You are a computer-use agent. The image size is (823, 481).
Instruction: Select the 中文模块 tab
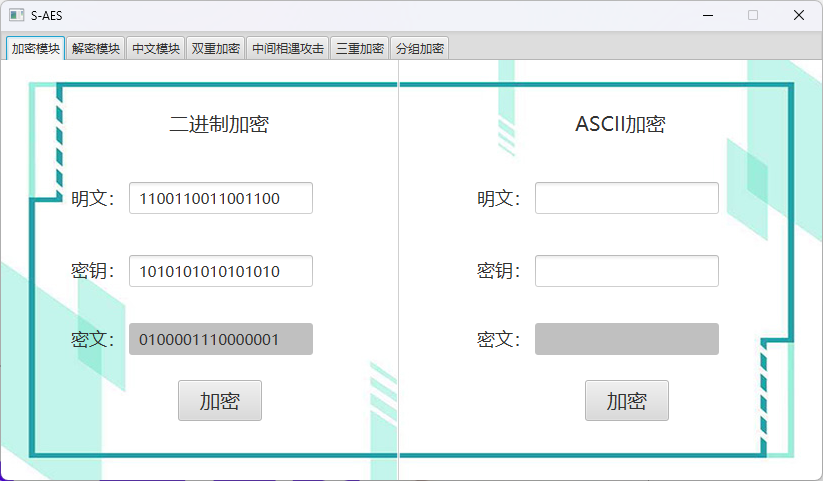(155, 48)
